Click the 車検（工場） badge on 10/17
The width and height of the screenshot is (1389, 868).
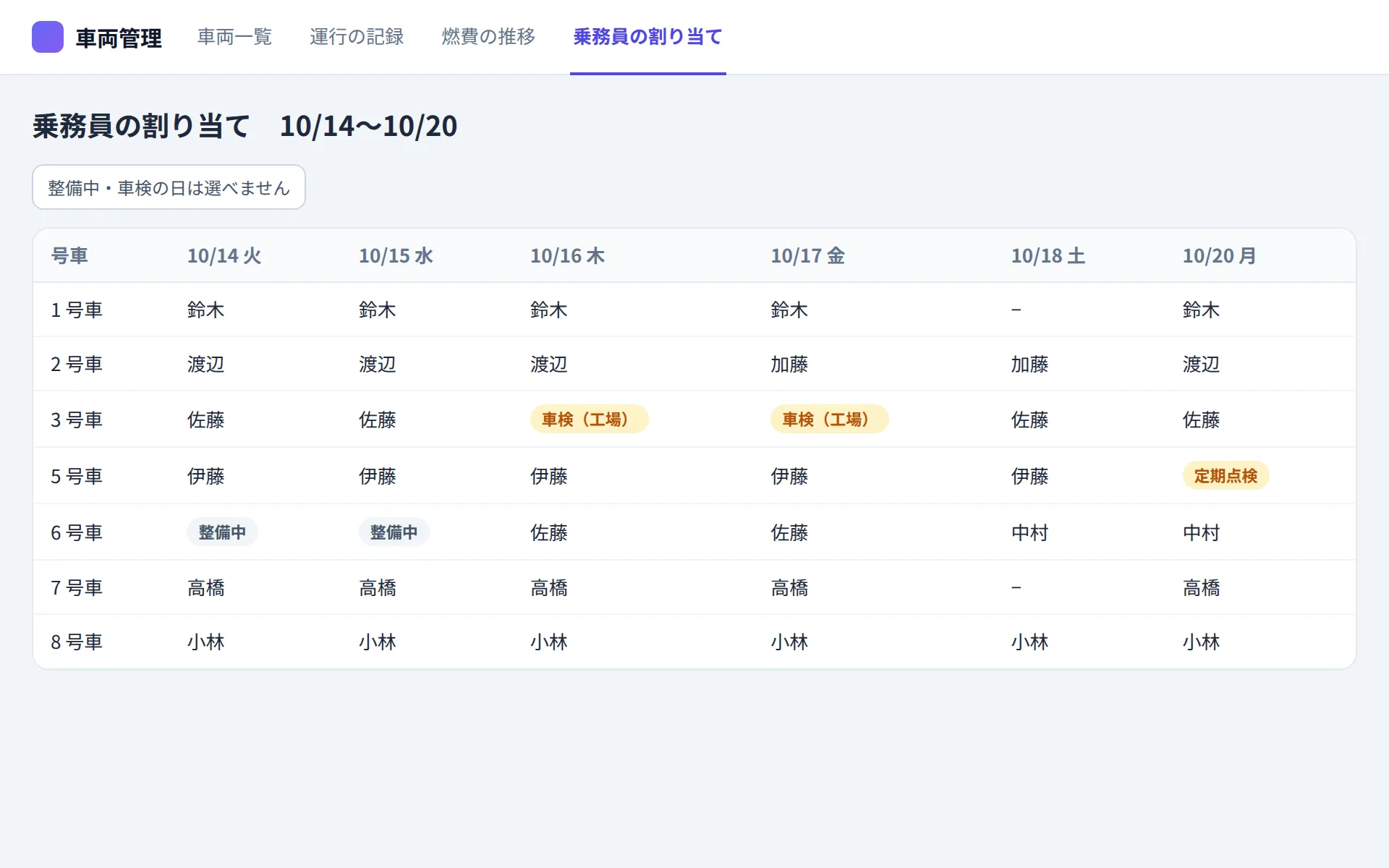(829, 419)
